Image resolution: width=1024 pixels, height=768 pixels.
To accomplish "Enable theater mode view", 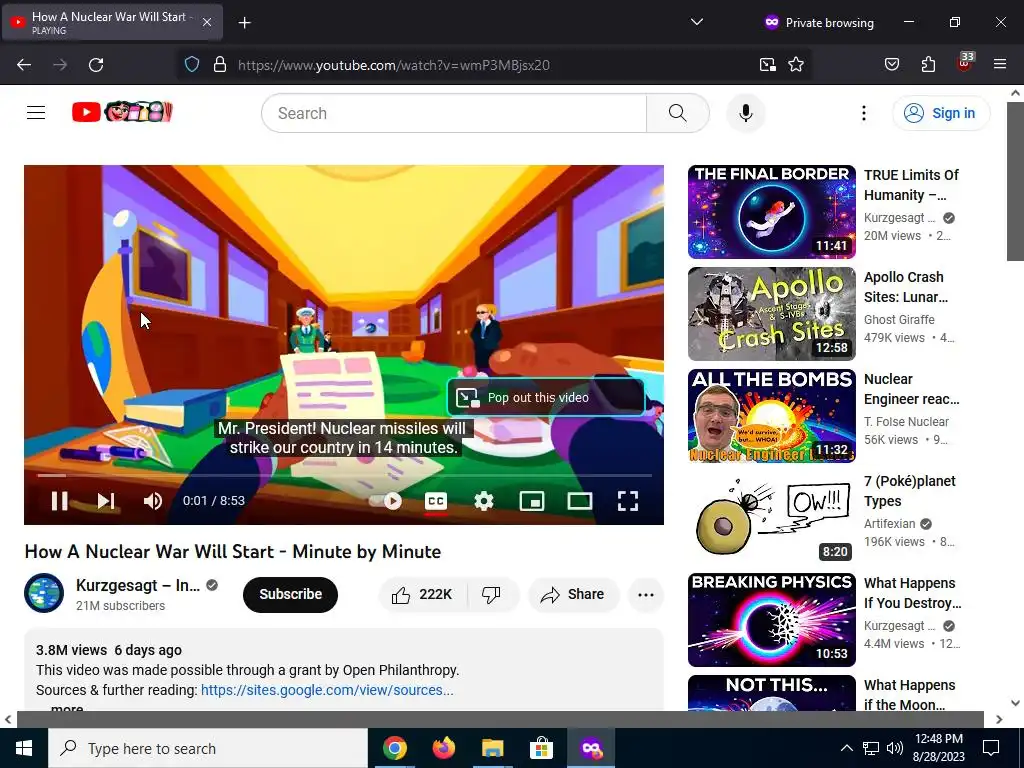I will (579, 501).
